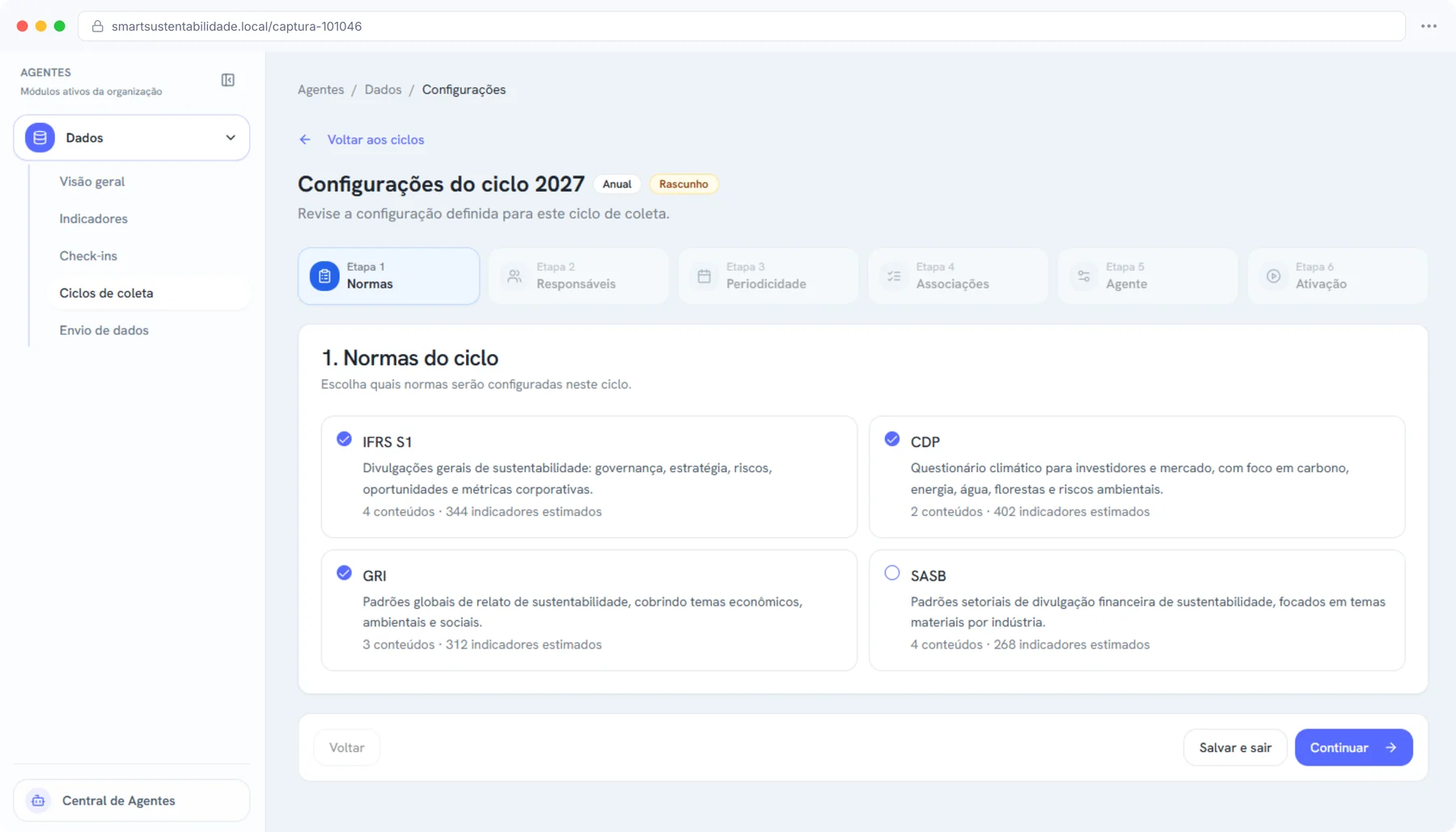
Task: Uncheck the CDP norm checkbox
Action: click(892, 439)
